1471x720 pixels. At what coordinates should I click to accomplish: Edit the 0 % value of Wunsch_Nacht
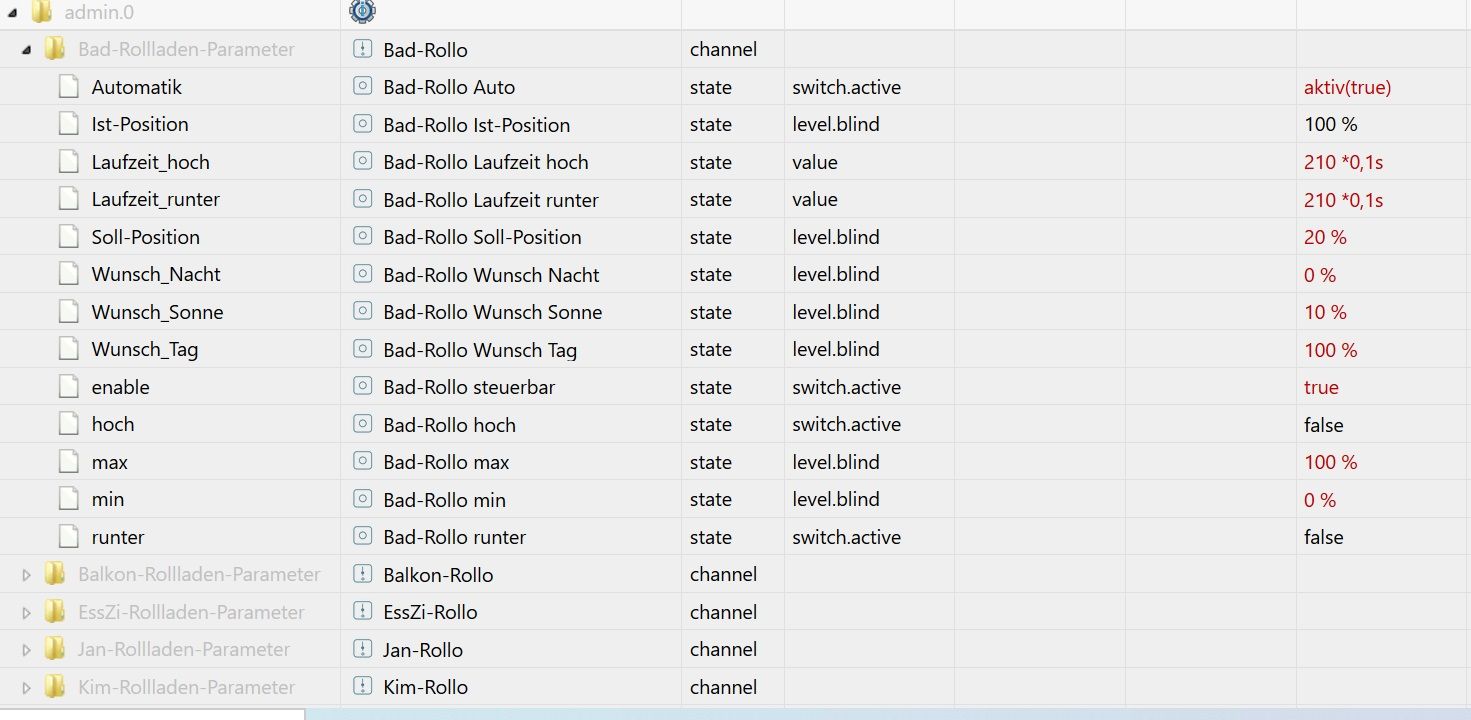click(x=1320, y=274)
